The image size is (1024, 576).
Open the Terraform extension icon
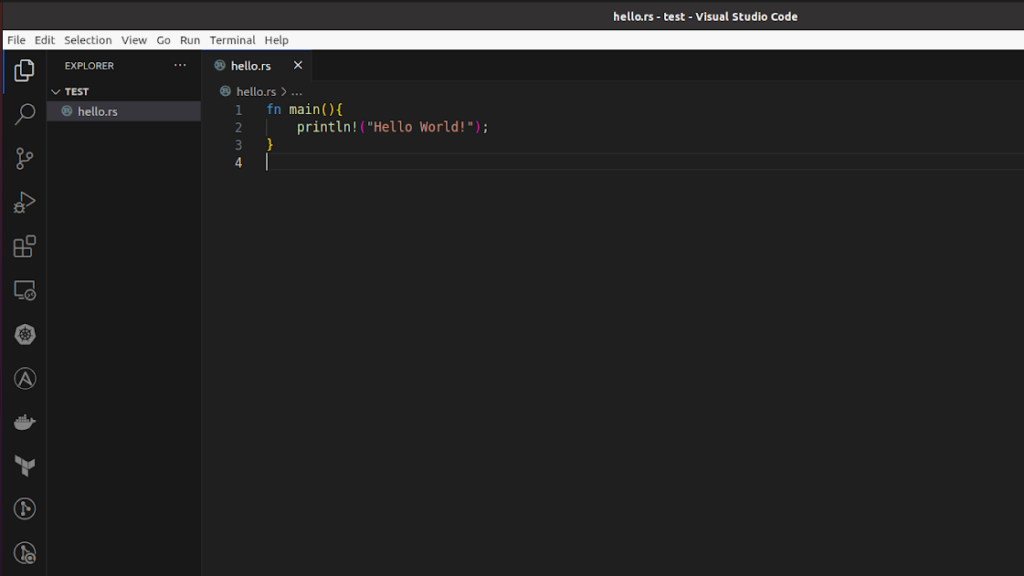[x=24, y=466]
